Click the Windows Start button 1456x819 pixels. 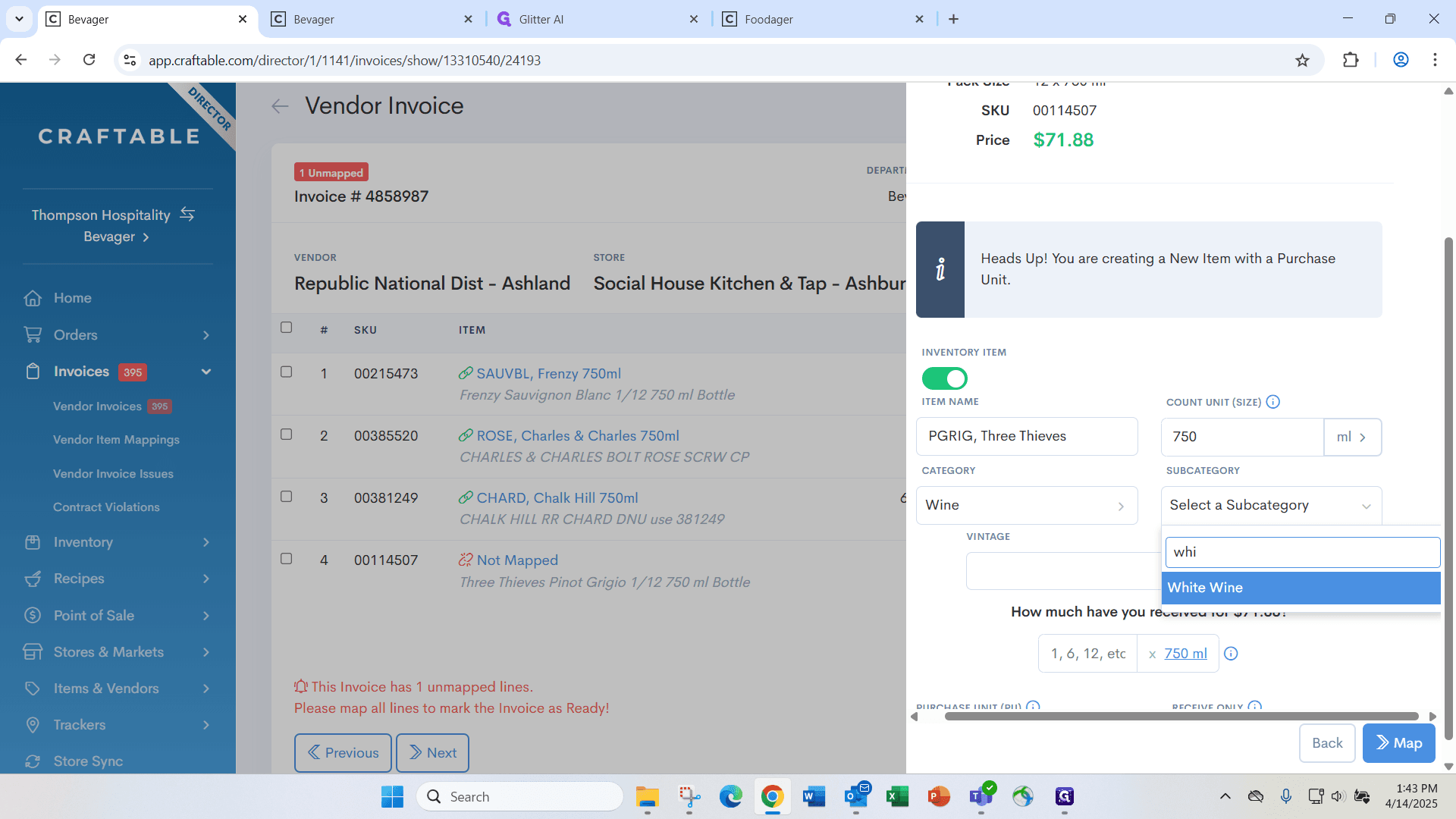(x=392, y=796)
